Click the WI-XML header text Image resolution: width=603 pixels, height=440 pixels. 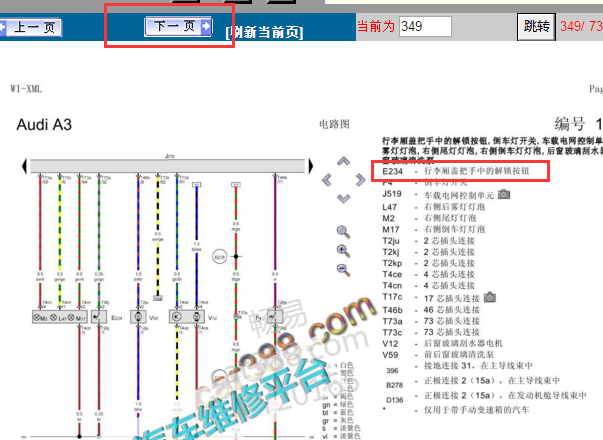pyautogui.click(x=26, y=89)
